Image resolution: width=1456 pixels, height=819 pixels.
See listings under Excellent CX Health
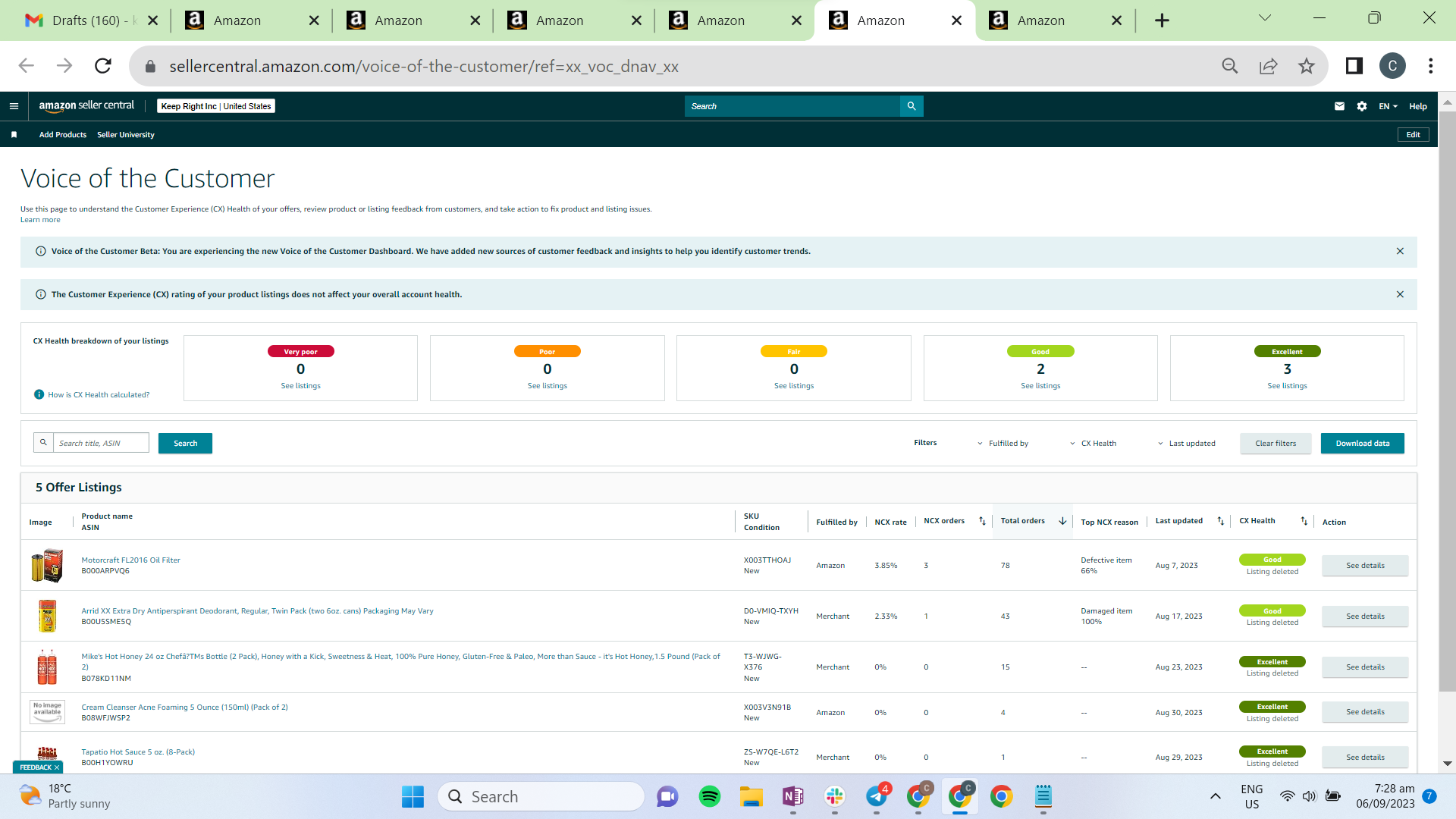pyautogui.click(x=1287, y=386)
